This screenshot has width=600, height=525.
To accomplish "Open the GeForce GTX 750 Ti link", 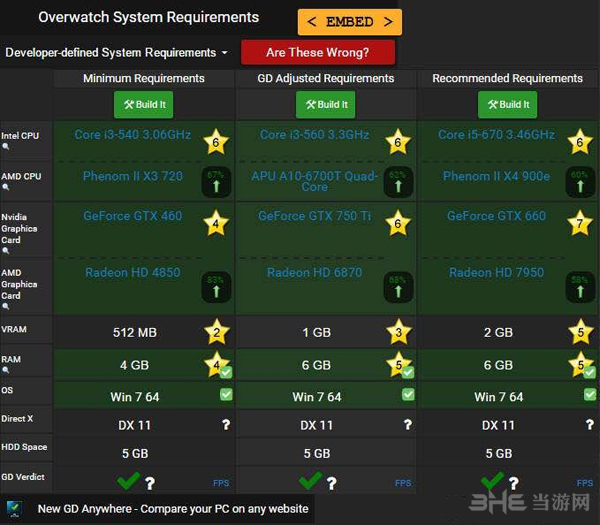I will [315, 216].
